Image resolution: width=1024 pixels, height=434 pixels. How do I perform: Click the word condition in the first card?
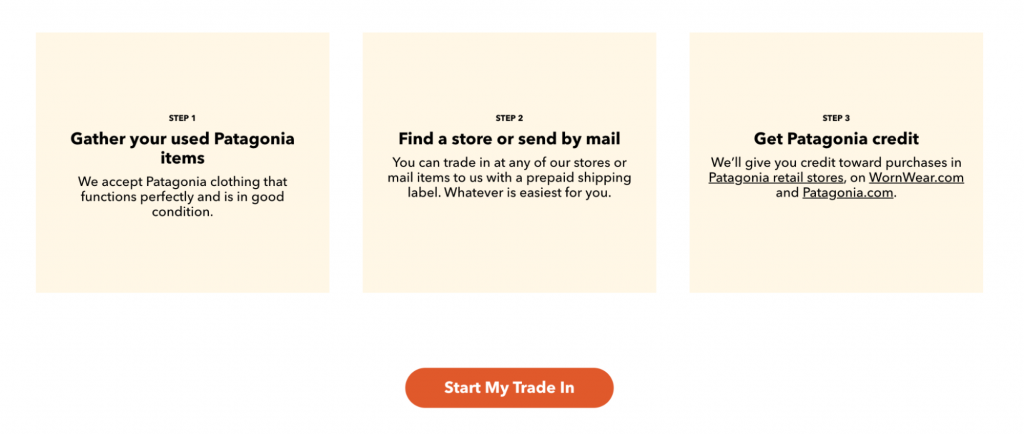tap(182, 213)
